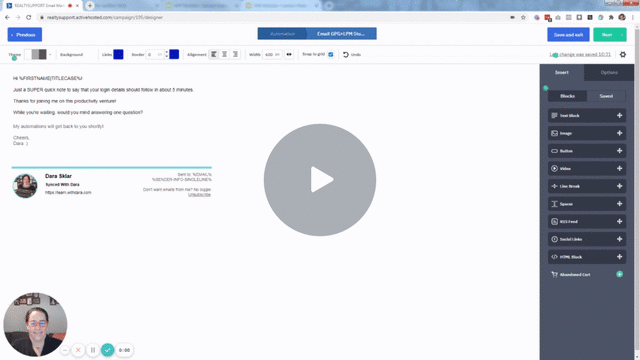Go back with the Previous button
This screenshot has height=360, width=640.
click(24, 35)
